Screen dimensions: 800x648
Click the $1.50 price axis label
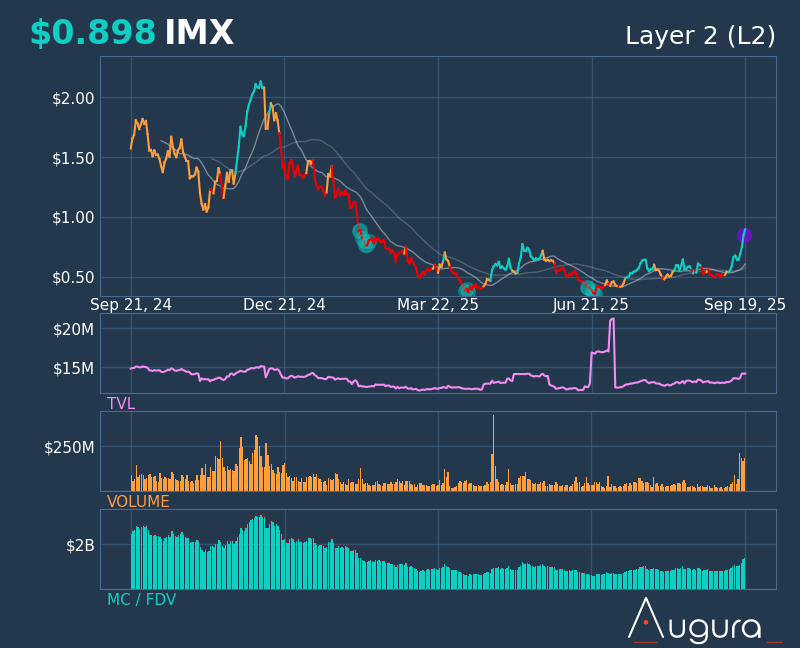click(x=73, y=158)
